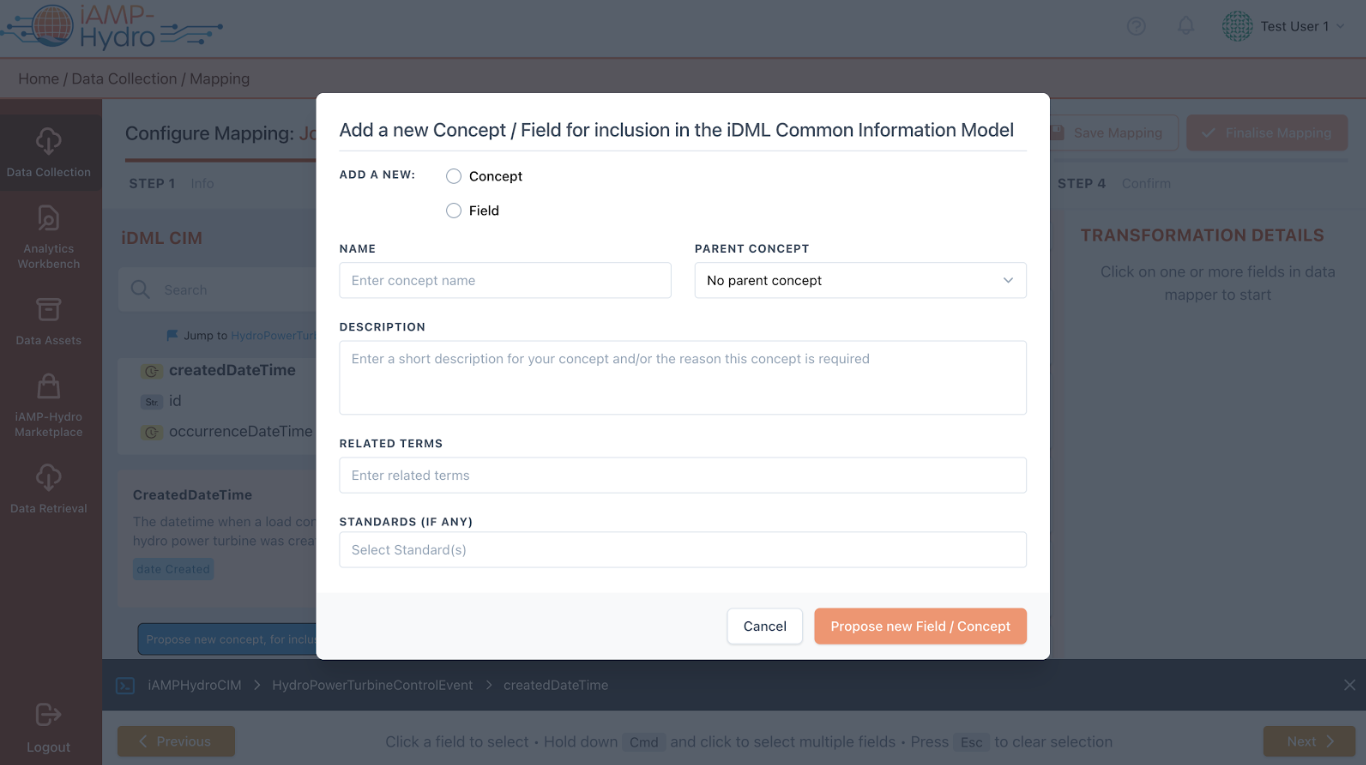This screenshot has width=1366, height=765.
Task: Open Data Collection in the sidebar
Action: coord(48,152)
